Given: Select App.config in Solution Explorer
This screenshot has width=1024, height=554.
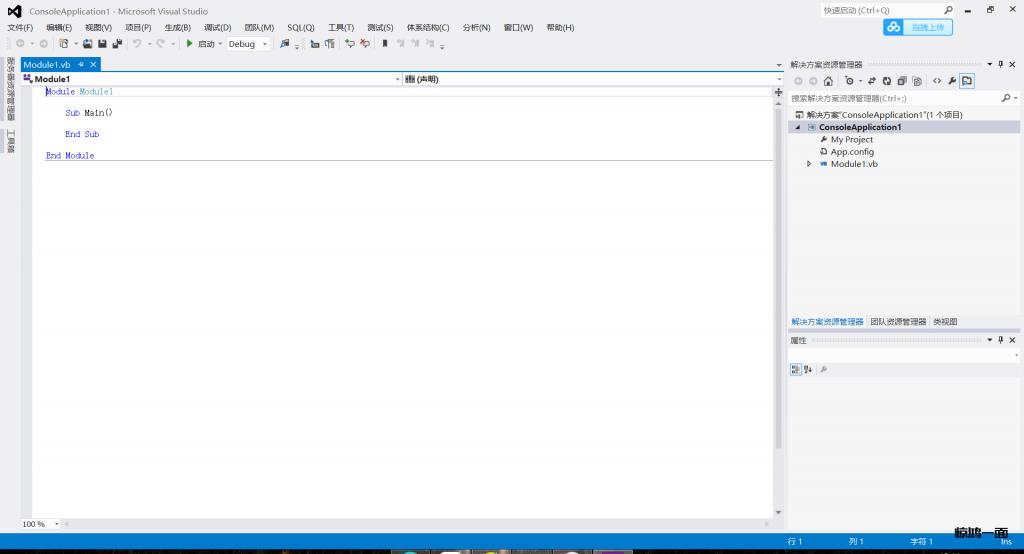Looking at the screenshot, I should coord(852,152).
